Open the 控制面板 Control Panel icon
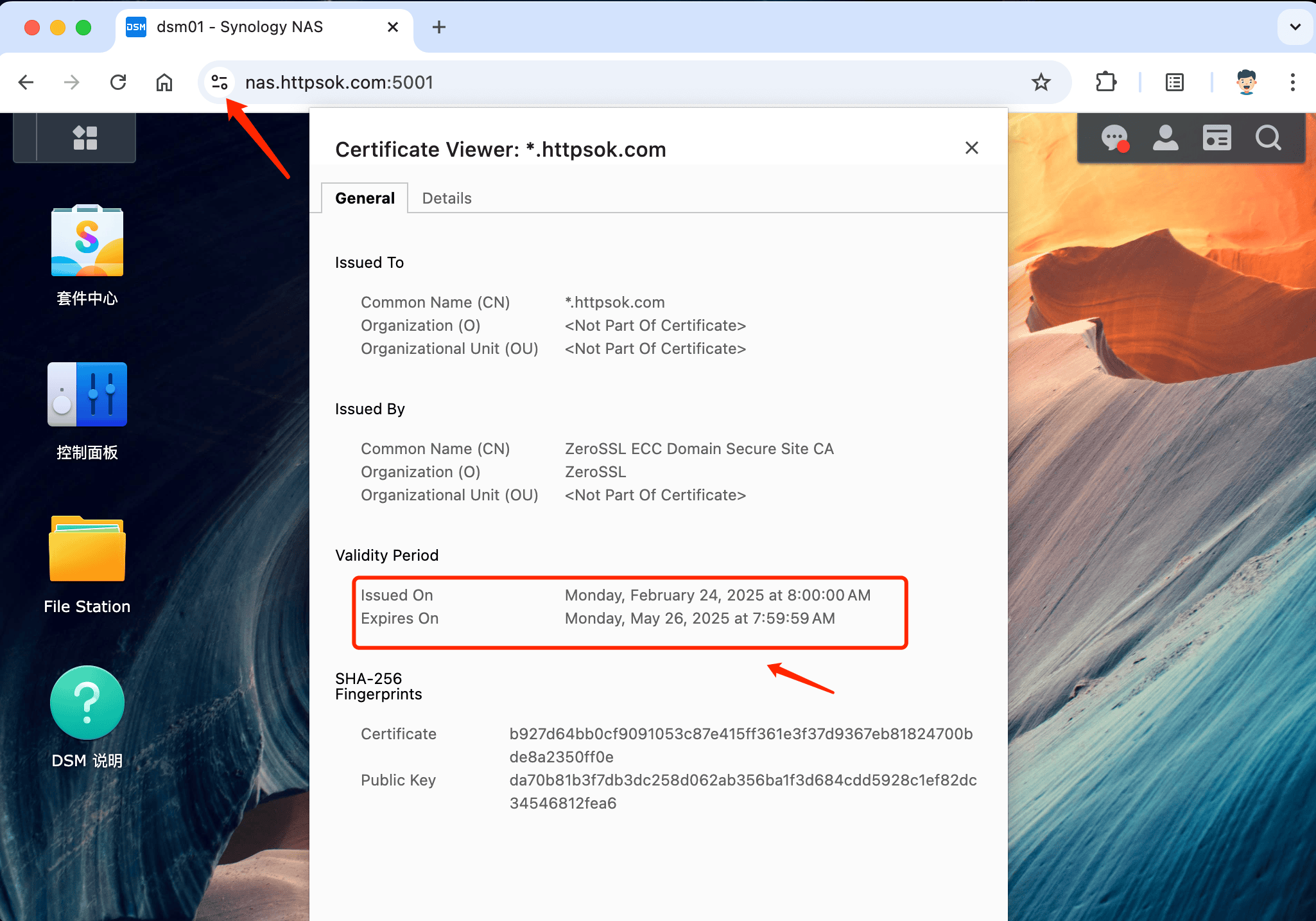 point(87,394)
